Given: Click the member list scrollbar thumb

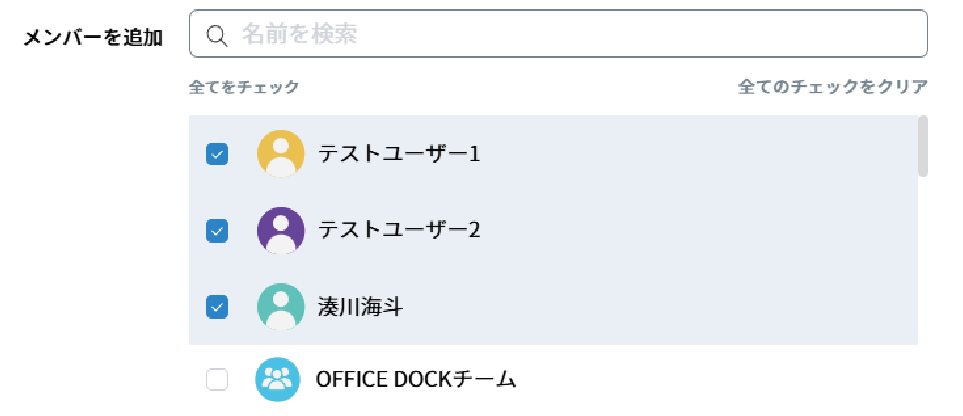Looking at the screenshot, I should [x=922, y=146].
